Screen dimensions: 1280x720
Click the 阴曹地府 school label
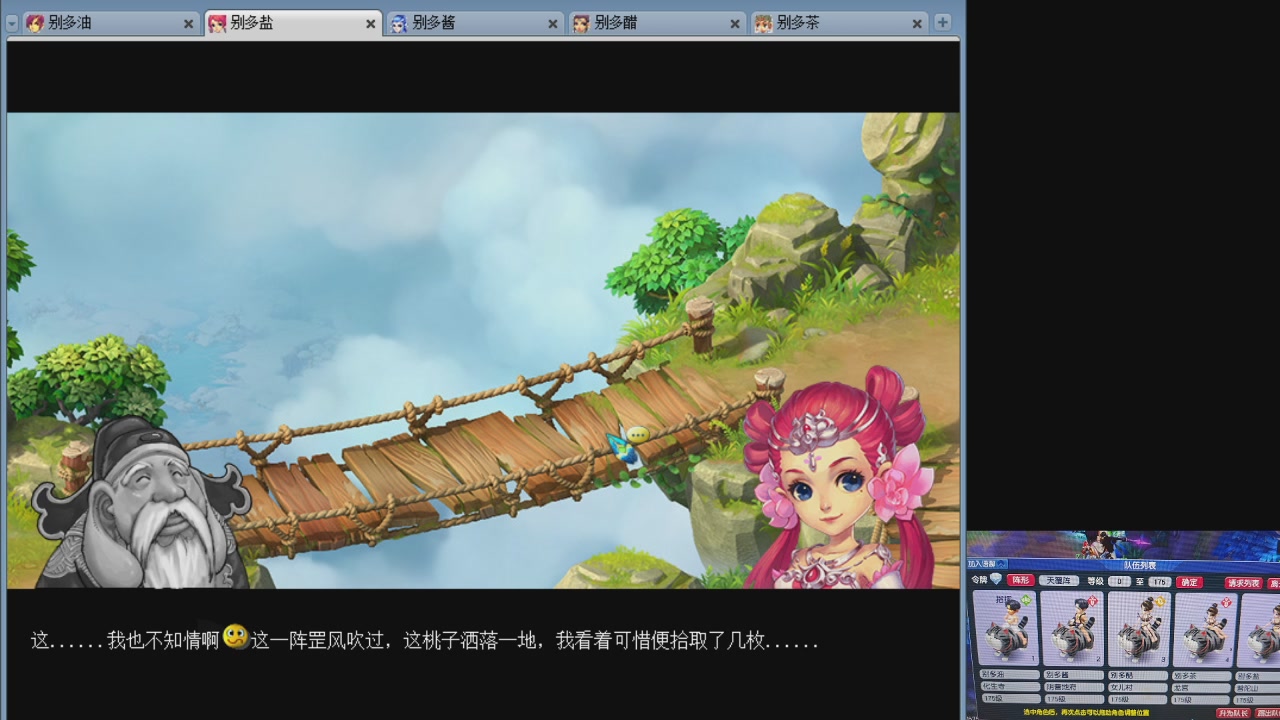pyautogui.click(x=1073, y=687)
